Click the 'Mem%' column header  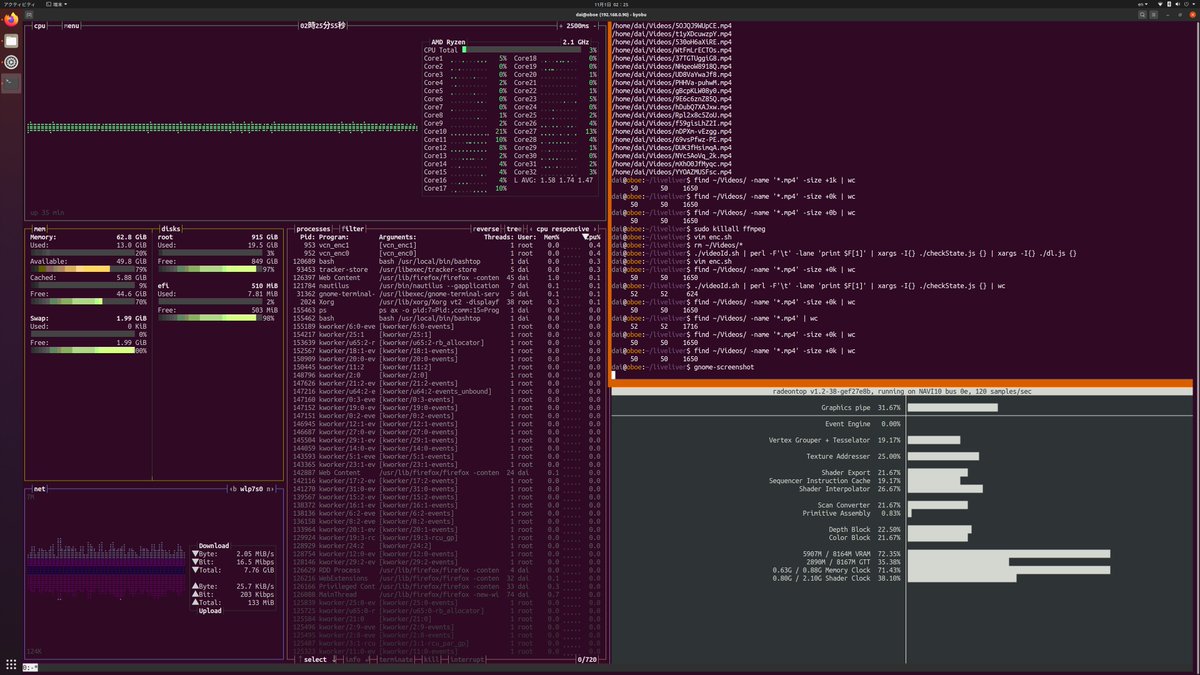tap(550, 237)
